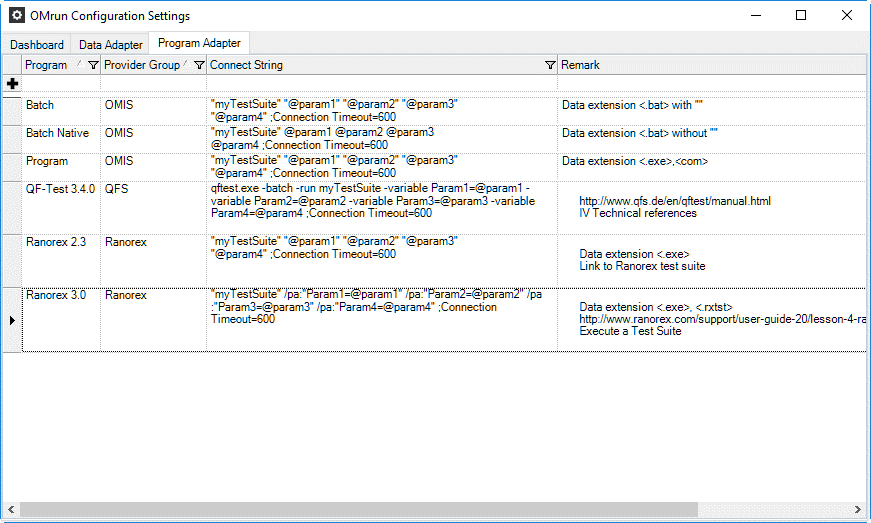871x523 pixels.
Task: Switch to the Dashboard tab
Action: pyautogui.click(x=37, y=45)
